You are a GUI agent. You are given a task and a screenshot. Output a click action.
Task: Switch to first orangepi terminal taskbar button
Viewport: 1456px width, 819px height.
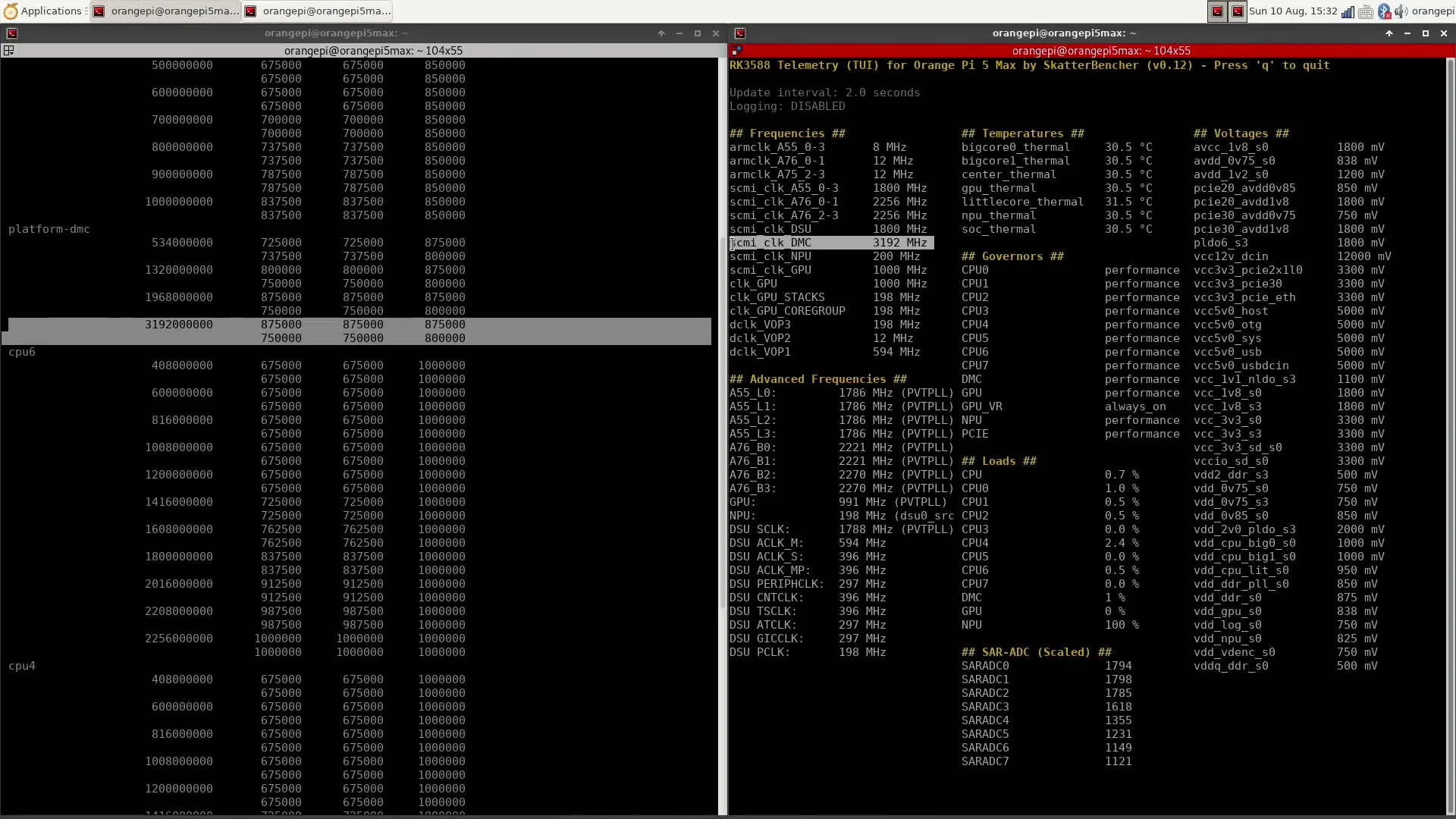165,11
